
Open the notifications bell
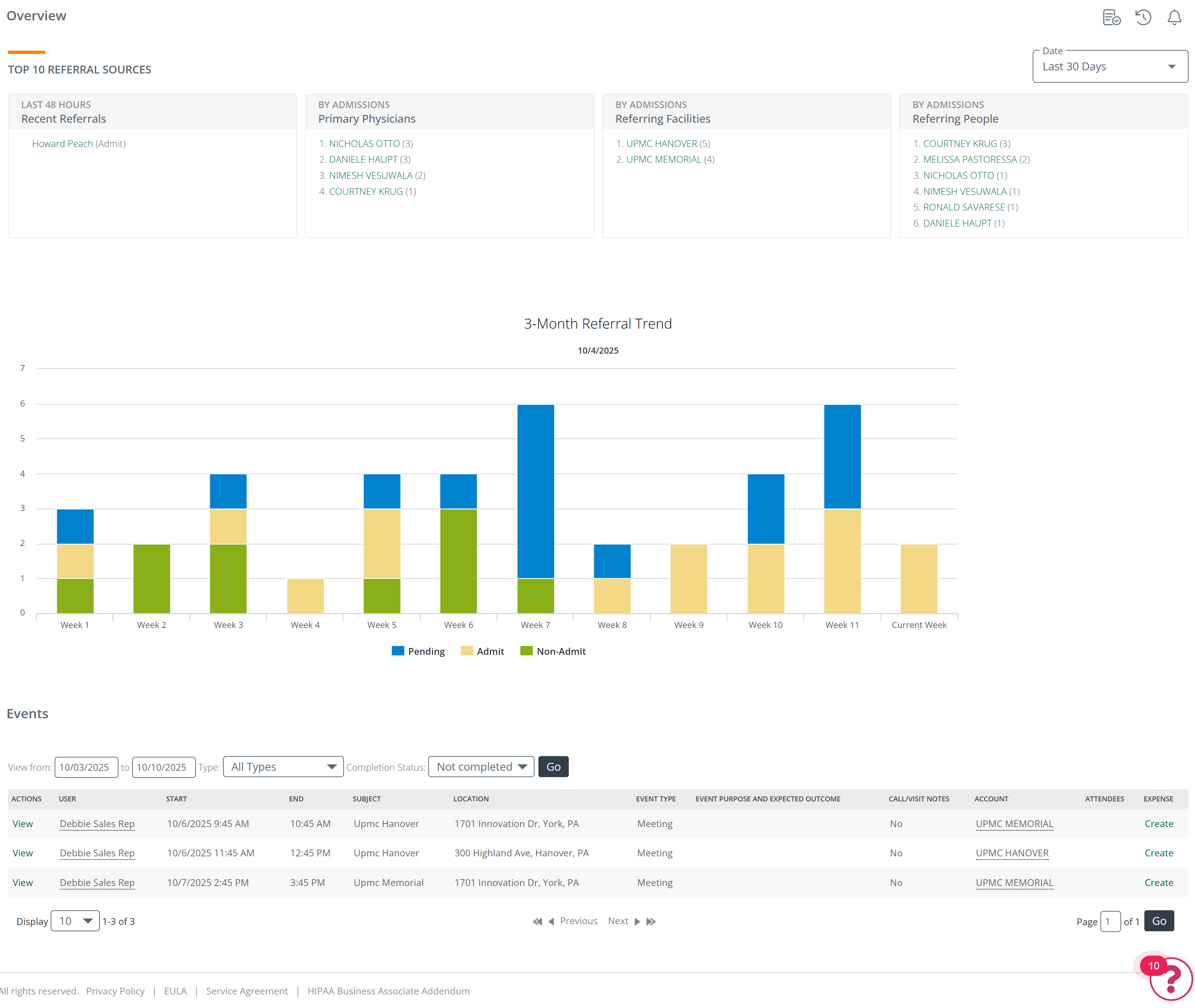(1174, 18)
